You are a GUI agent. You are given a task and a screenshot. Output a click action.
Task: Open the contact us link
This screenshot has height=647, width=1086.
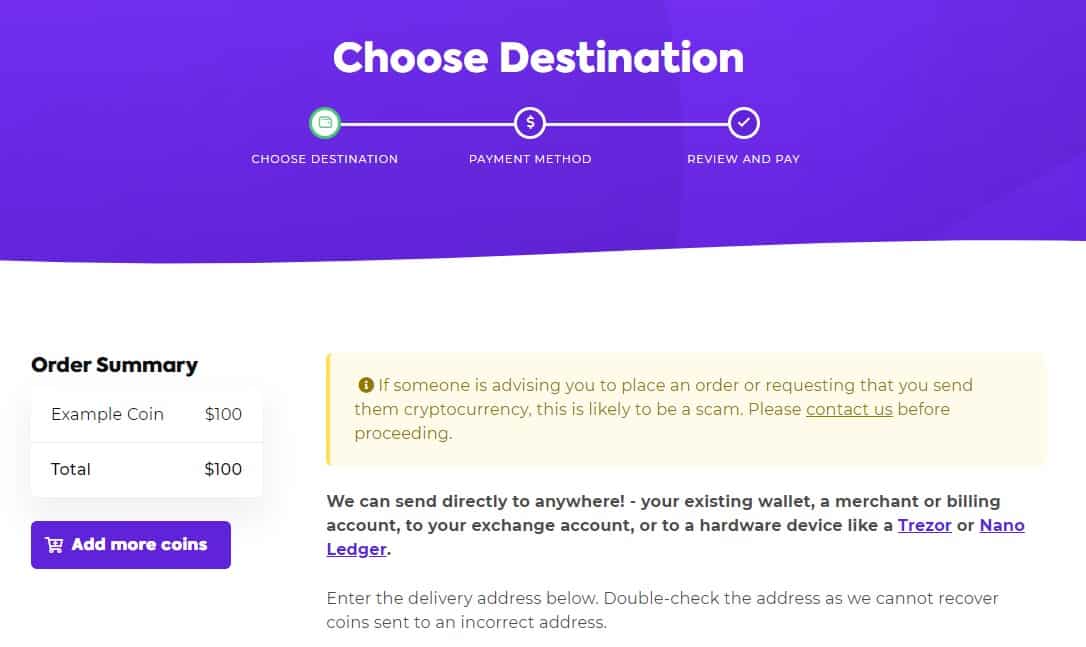pos(849,408)
